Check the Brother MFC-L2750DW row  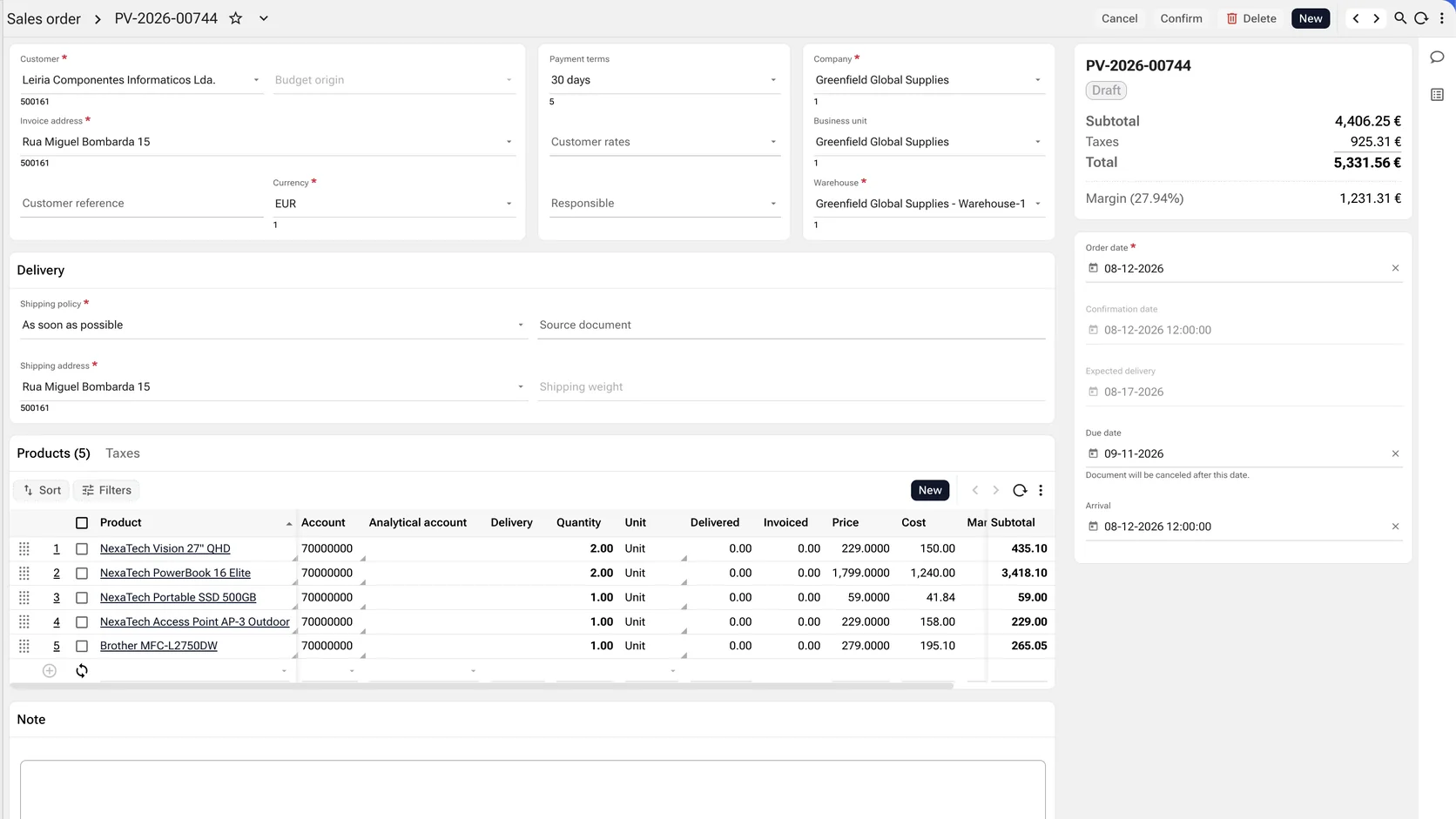coord(82,646)
